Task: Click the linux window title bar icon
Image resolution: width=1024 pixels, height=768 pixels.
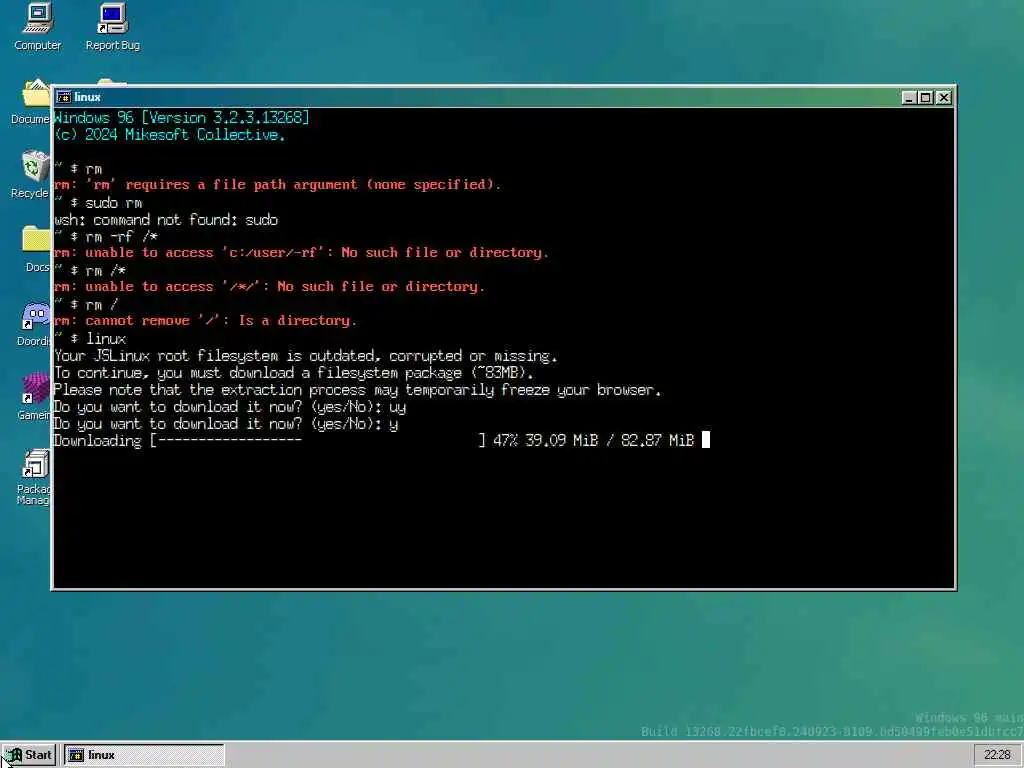Action: coord(63,97)
